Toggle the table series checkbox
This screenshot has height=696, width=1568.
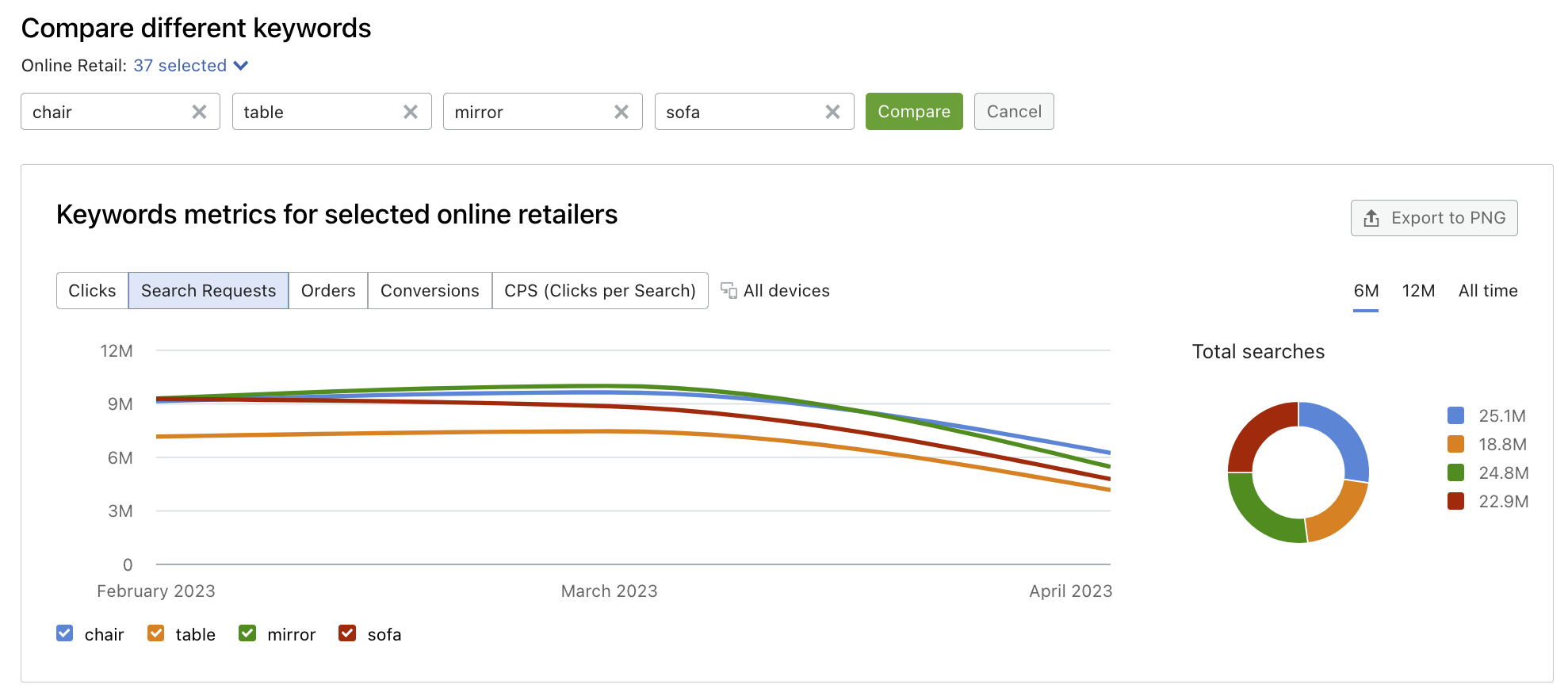[x=156, y=633]
